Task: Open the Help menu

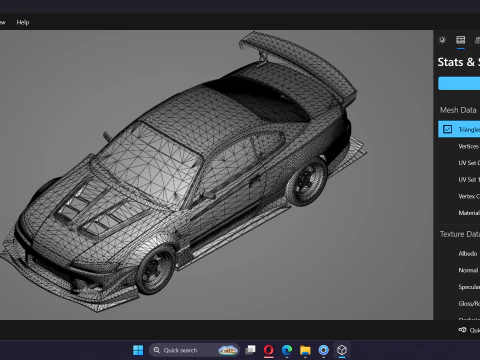Action: coord(23,22)
